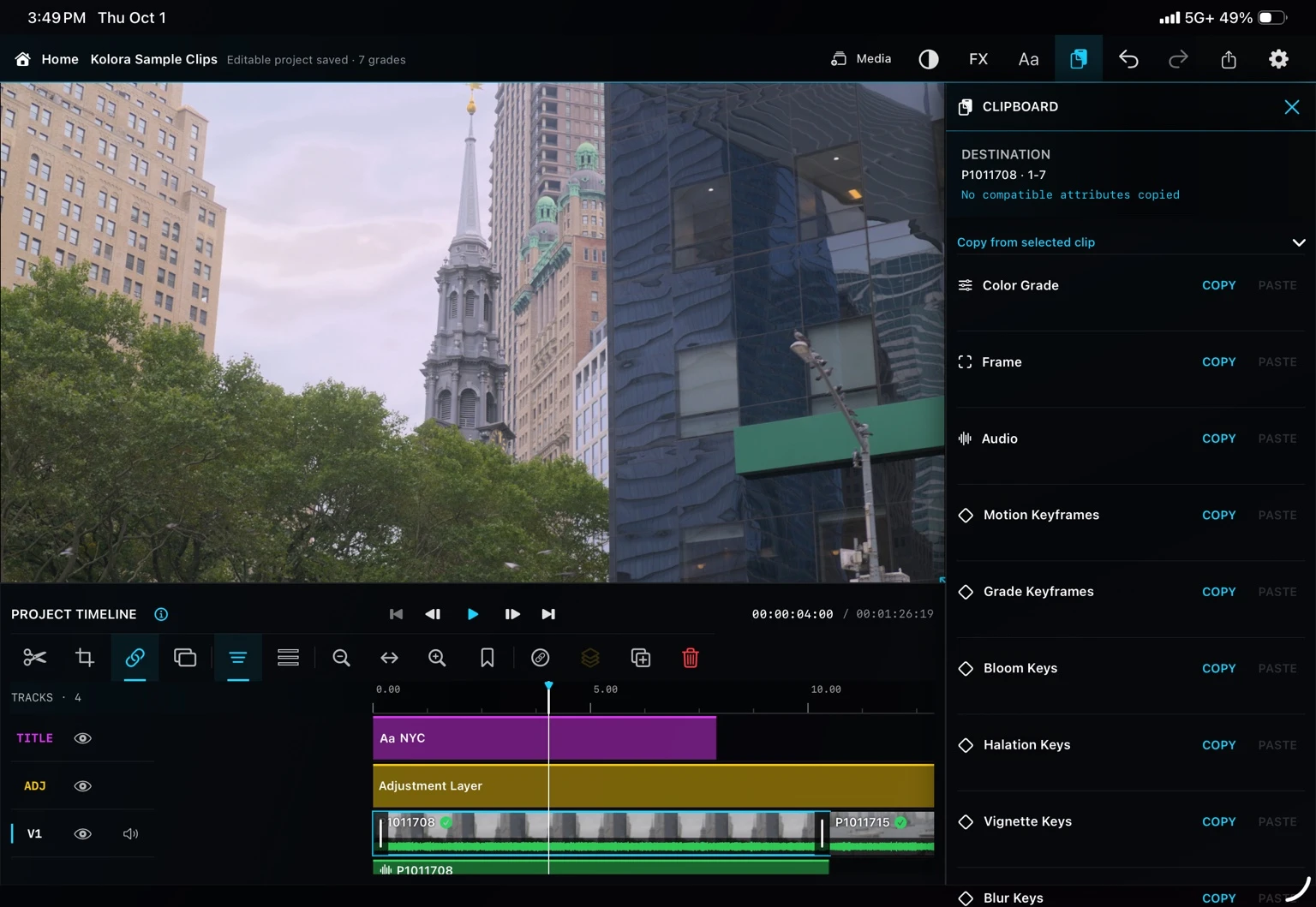Zoom in the timeline
The width and height of the screenshot is (1316, 907).
point(437,658)
